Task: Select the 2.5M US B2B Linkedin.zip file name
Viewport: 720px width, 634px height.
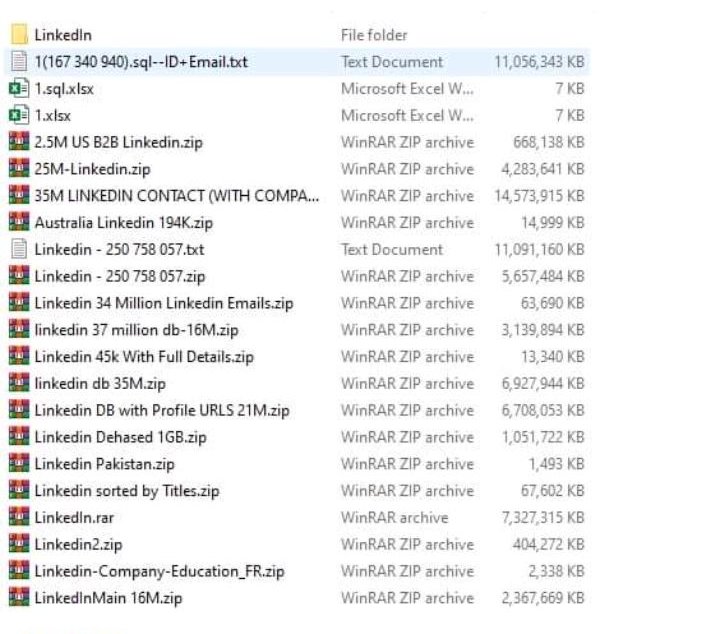Action: (118, 142)
